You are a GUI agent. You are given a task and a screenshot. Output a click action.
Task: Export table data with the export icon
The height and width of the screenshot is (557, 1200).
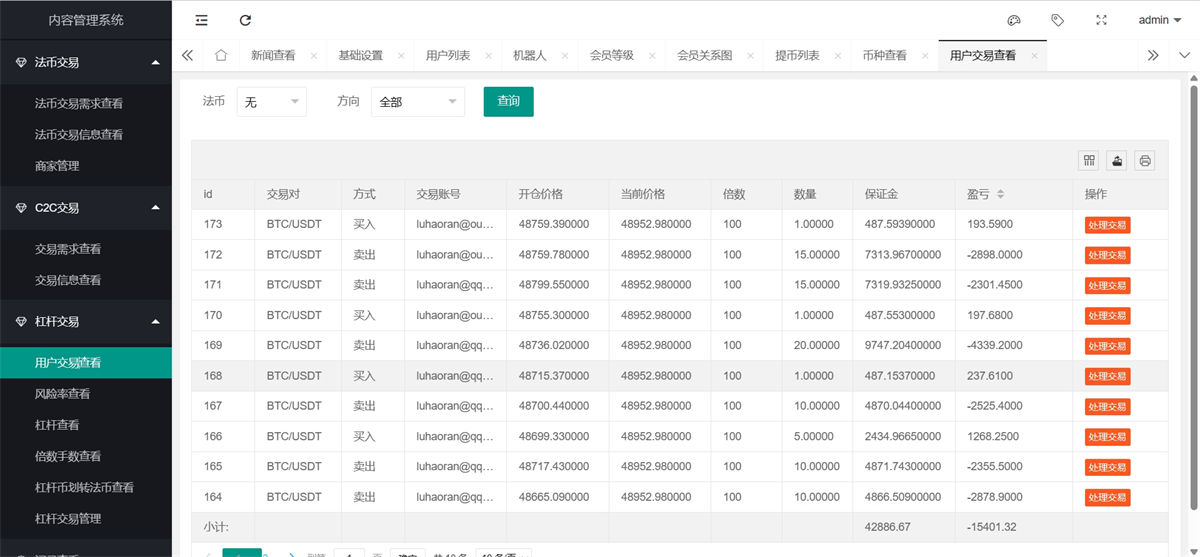point(1117,160)
